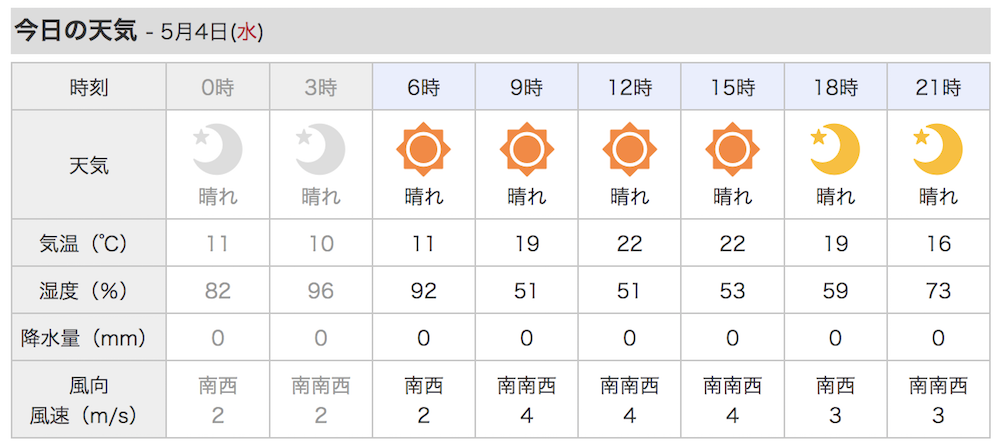Click the sun icon under 12時
The width and height of the screenshot is (1000, 444).
(x=629, y=150)
